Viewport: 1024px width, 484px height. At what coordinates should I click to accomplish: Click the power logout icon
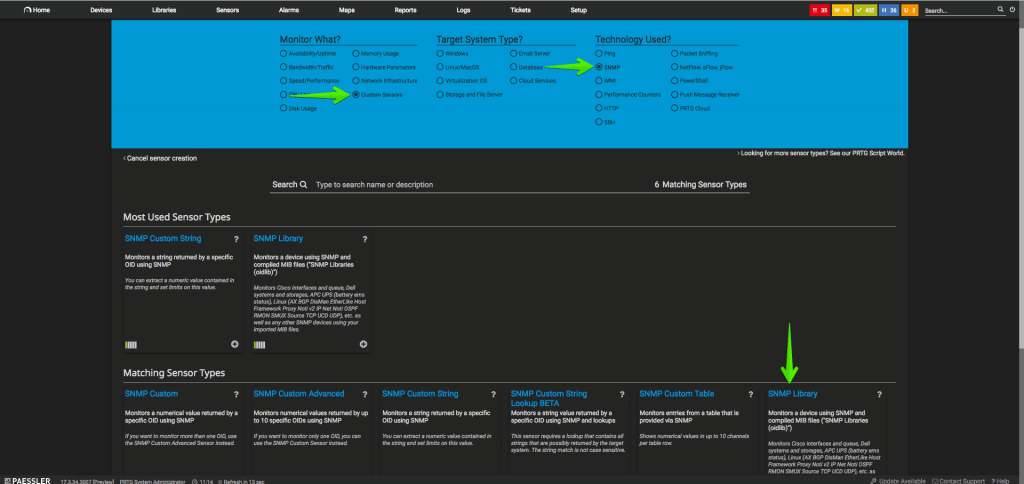(1012, 10)
